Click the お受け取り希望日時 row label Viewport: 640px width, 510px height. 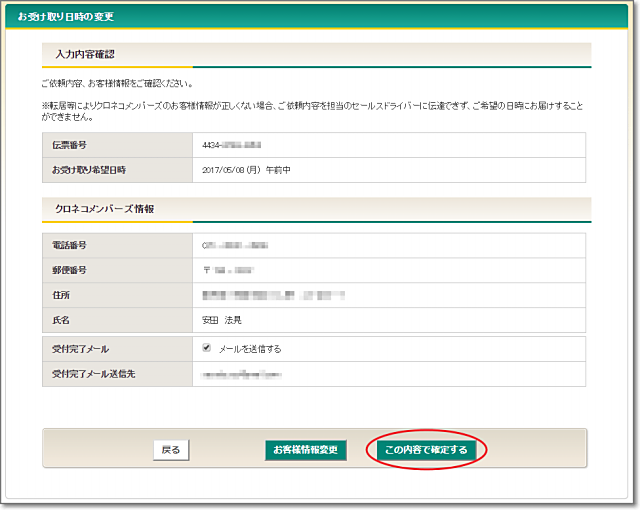[x=89, y=170]
